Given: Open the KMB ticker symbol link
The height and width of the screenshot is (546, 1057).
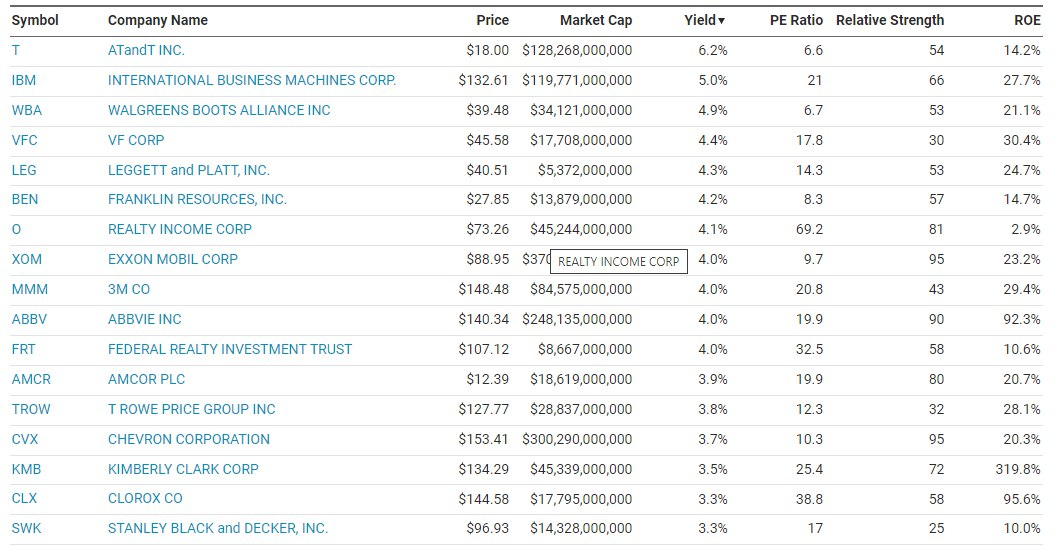Looking at the screenshot, I should [x=26, y=469].
